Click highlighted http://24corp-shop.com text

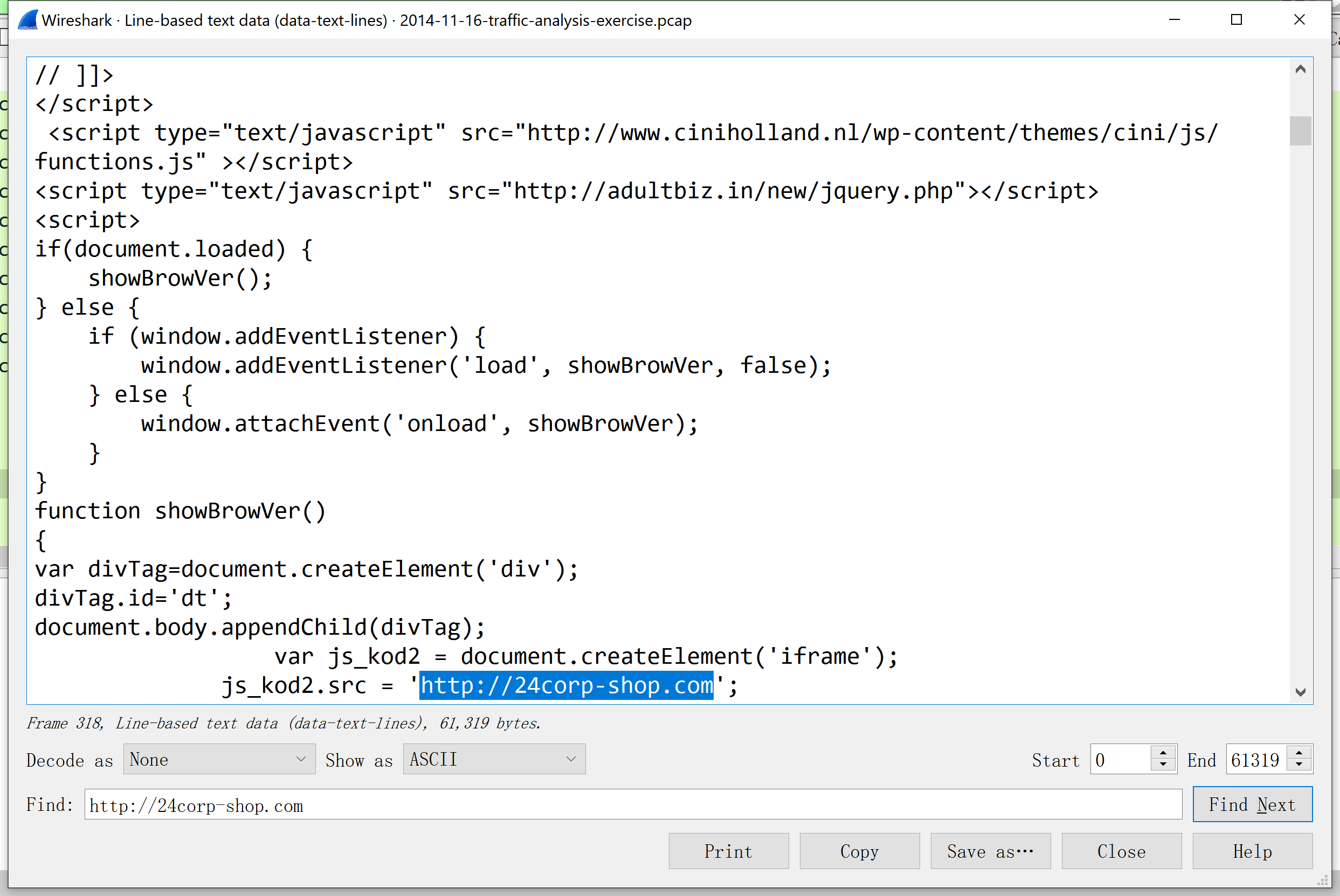567,685
